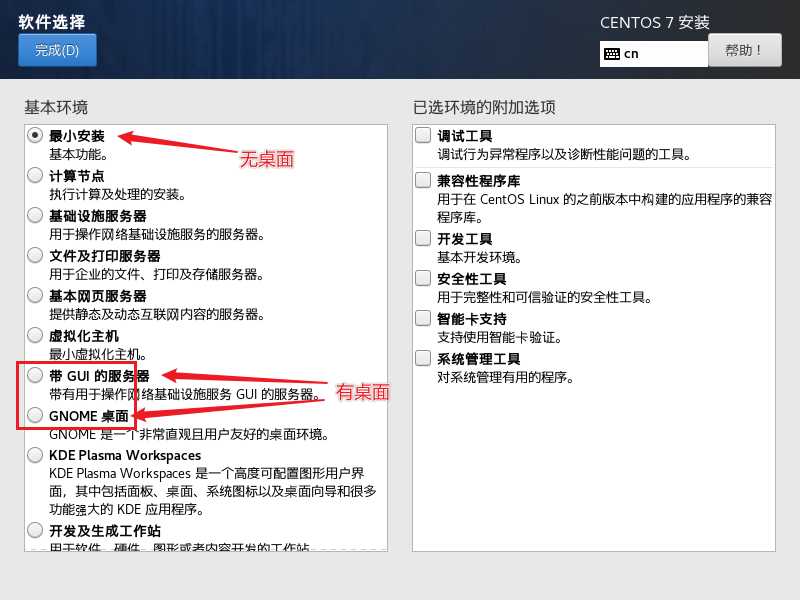
Task: Click the cn keyboard layout field
Action: pyautogui.click(x=654, y=54)
